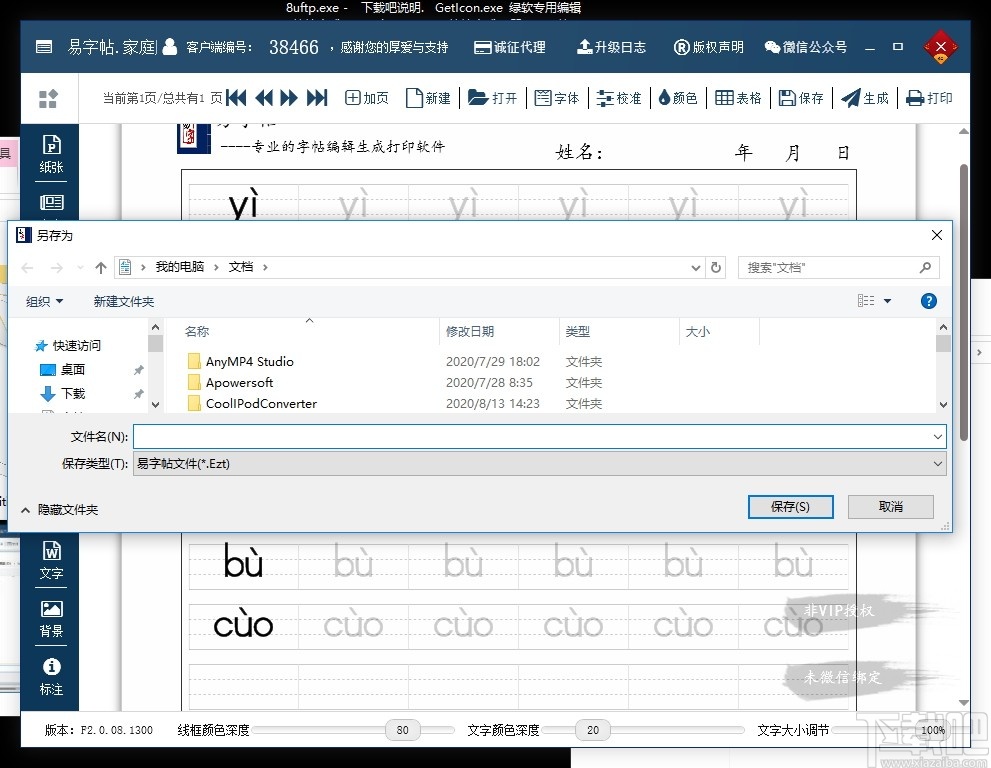Open the 文字 text panel in sidebar
Viewport: 991px width, 768px height.
click(x=50, y=560)
